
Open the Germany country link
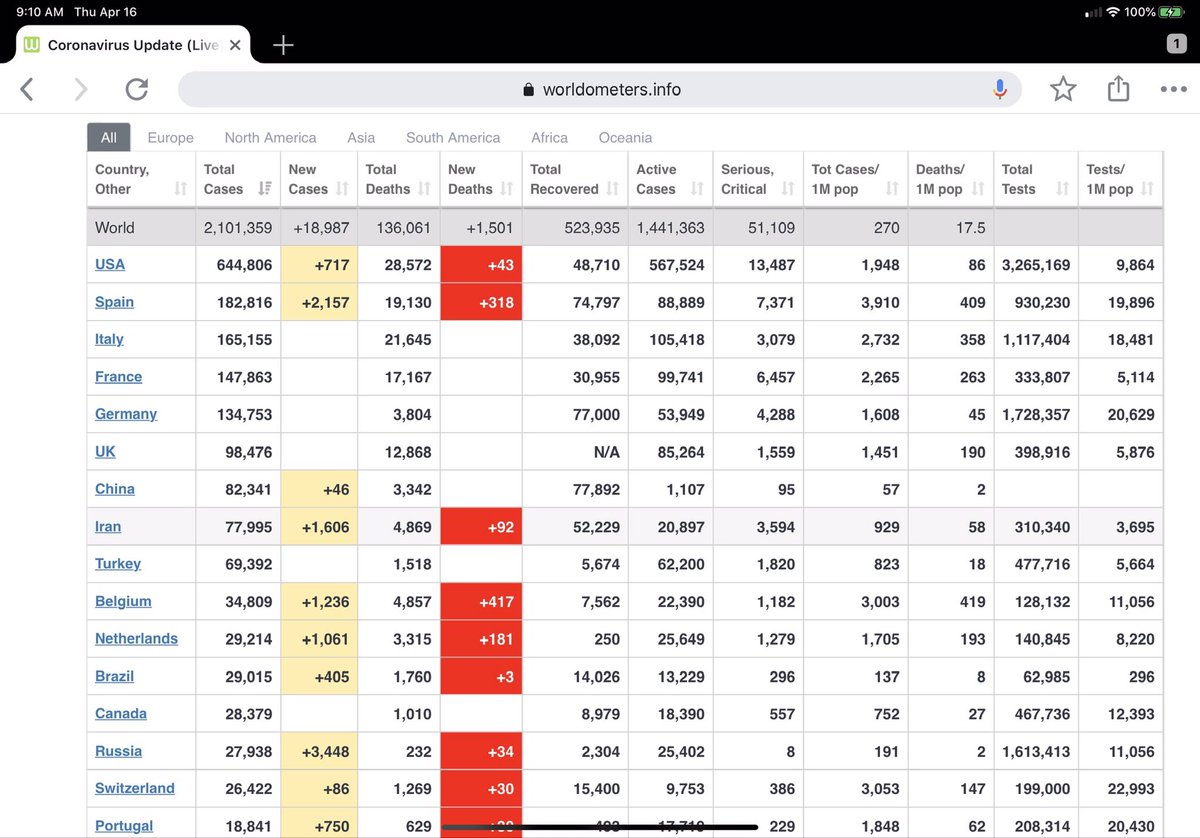[x=126, y=414]
